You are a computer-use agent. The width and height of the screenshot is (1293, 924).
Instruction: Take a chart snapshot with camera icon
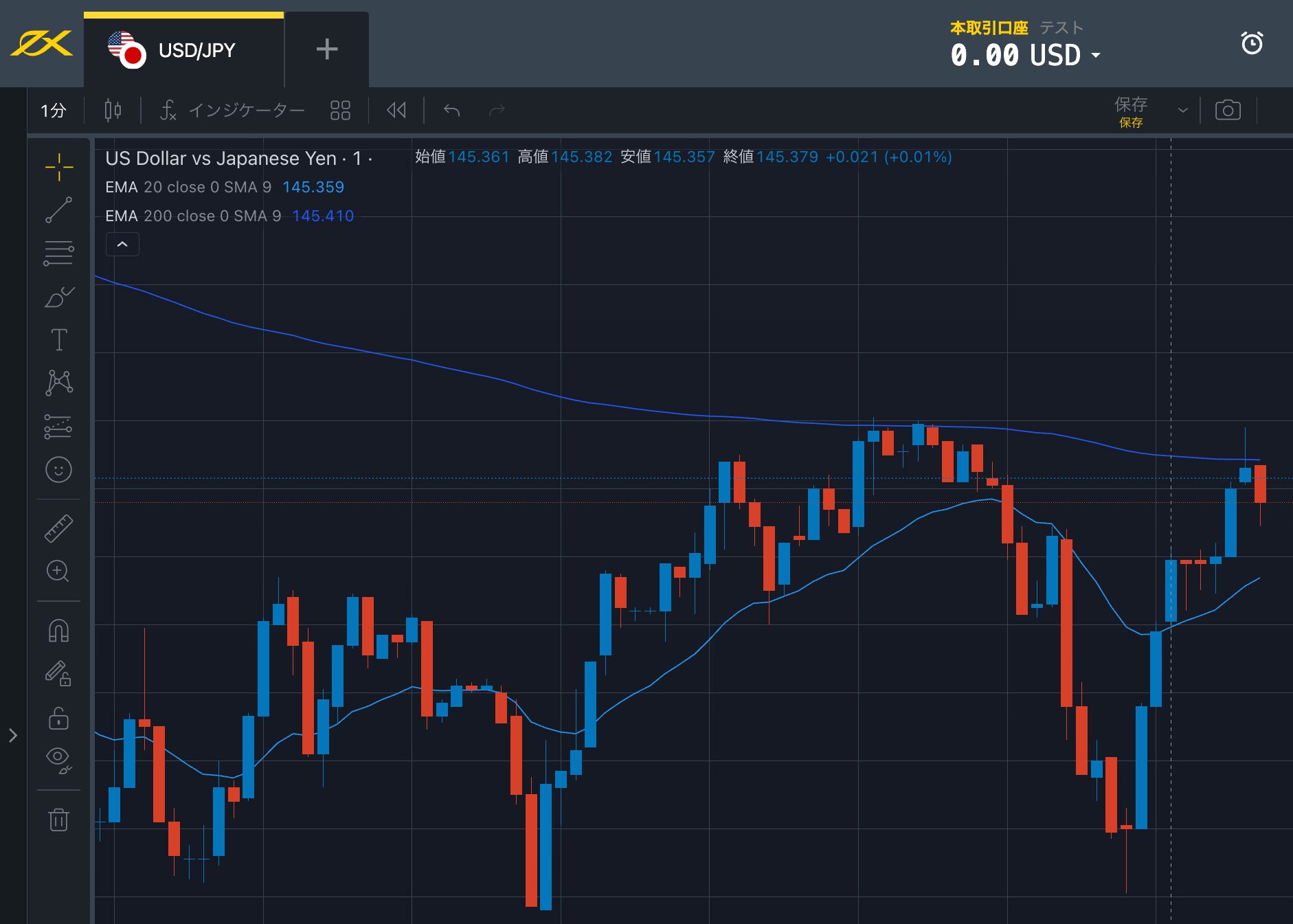pos(1228,110)
